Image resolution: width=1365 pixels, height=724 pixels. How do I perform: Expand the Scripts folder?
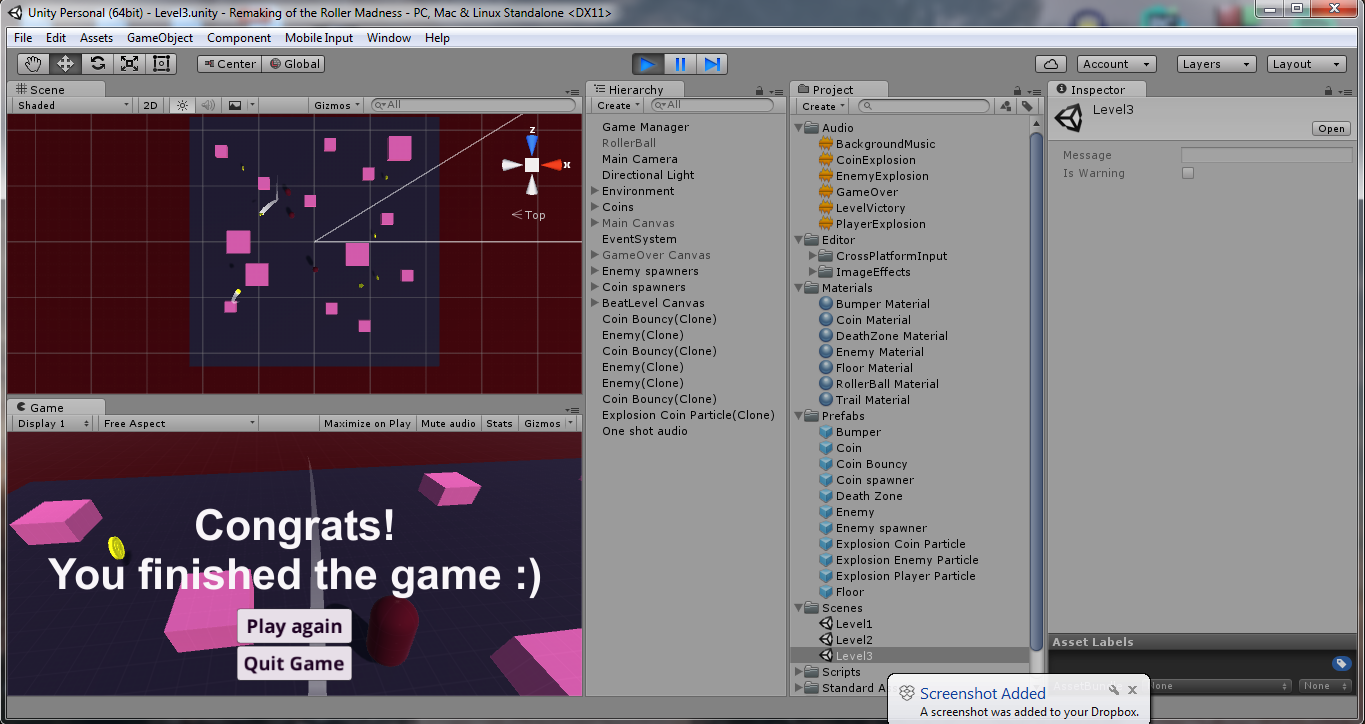pos(799,672)
